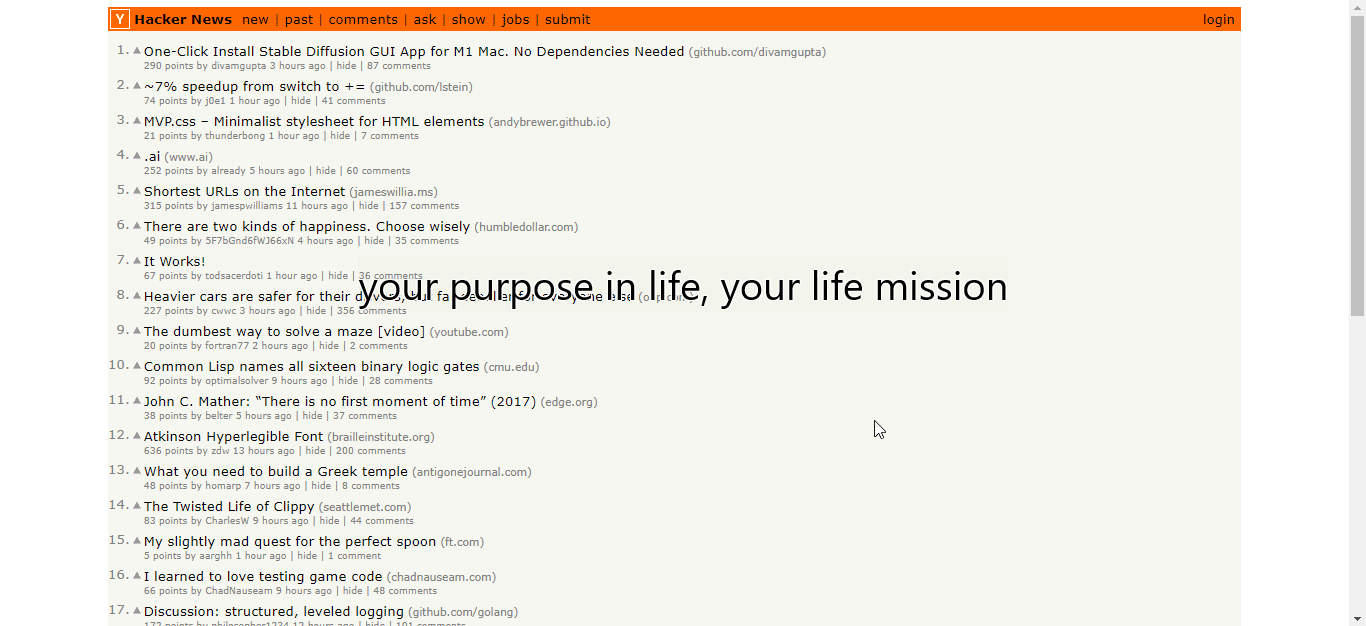The height and width of the screenshot is (626, 1366).
Task: Click the Hacker News title link
Action: (x=183, y=19)
